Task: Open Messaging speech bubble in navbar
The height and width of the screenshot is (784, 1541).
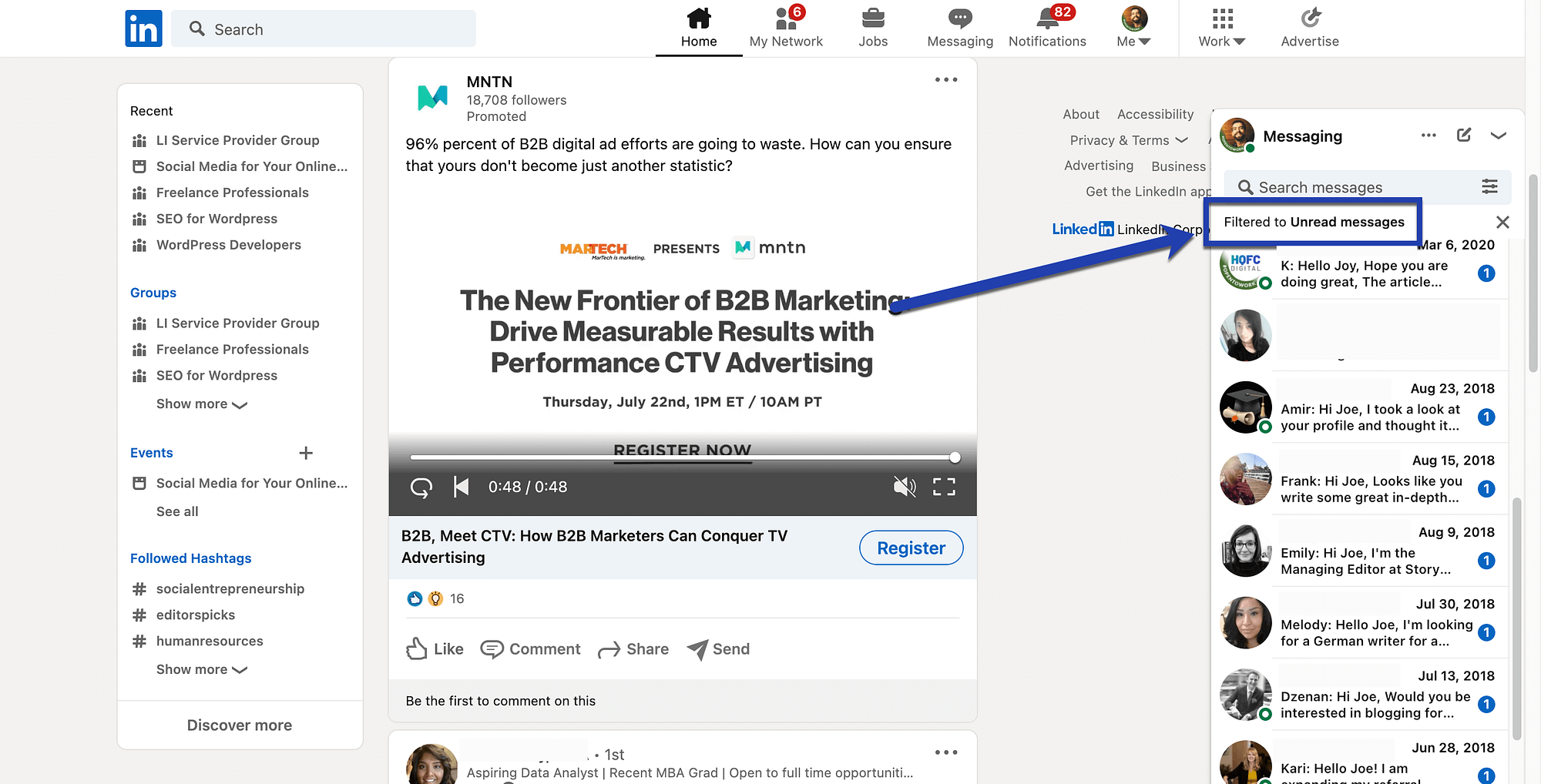Action: pyautogui.click(x=960, y=18)
